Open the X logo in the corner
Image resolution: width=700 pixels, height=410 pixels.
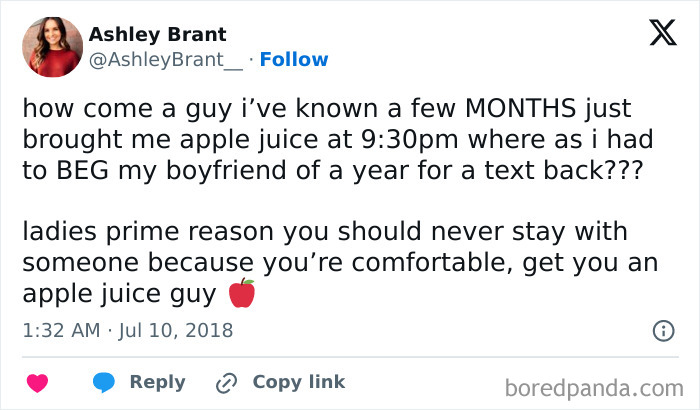(x=655, y=35)
